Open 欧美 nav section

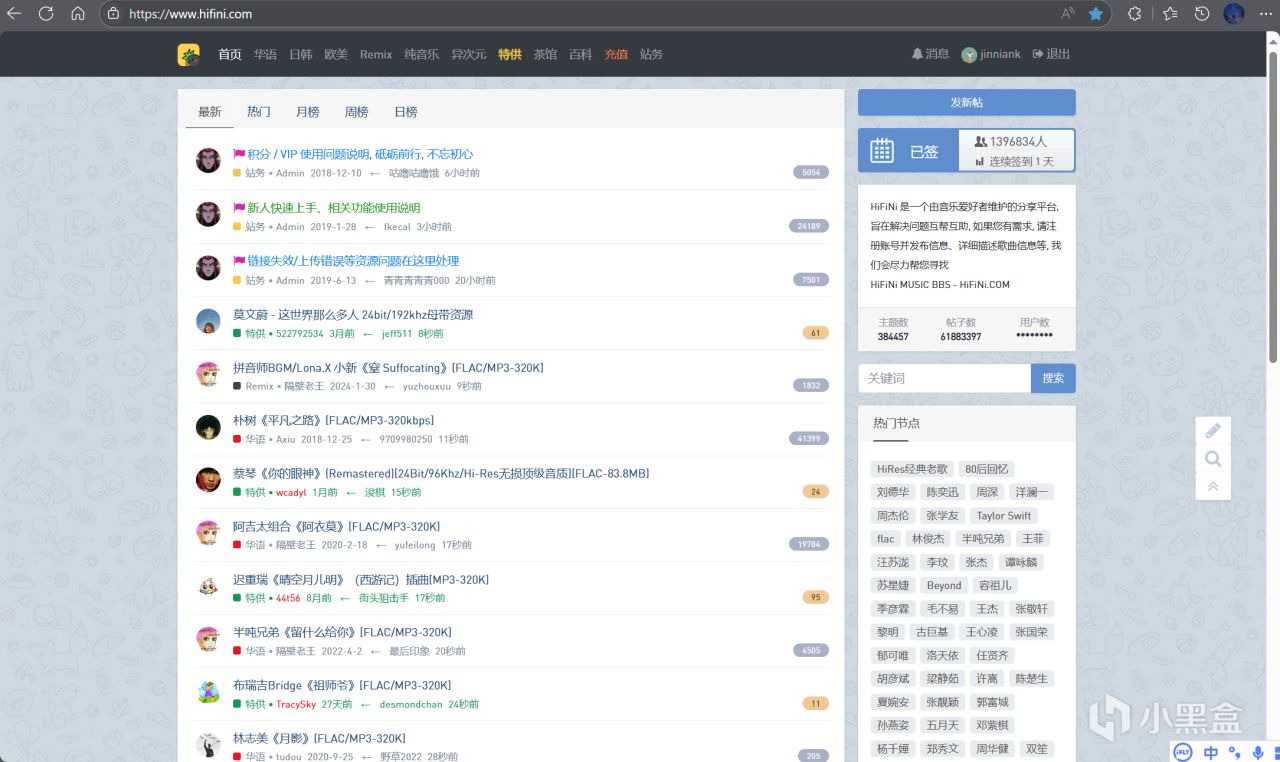coord(336,54)
